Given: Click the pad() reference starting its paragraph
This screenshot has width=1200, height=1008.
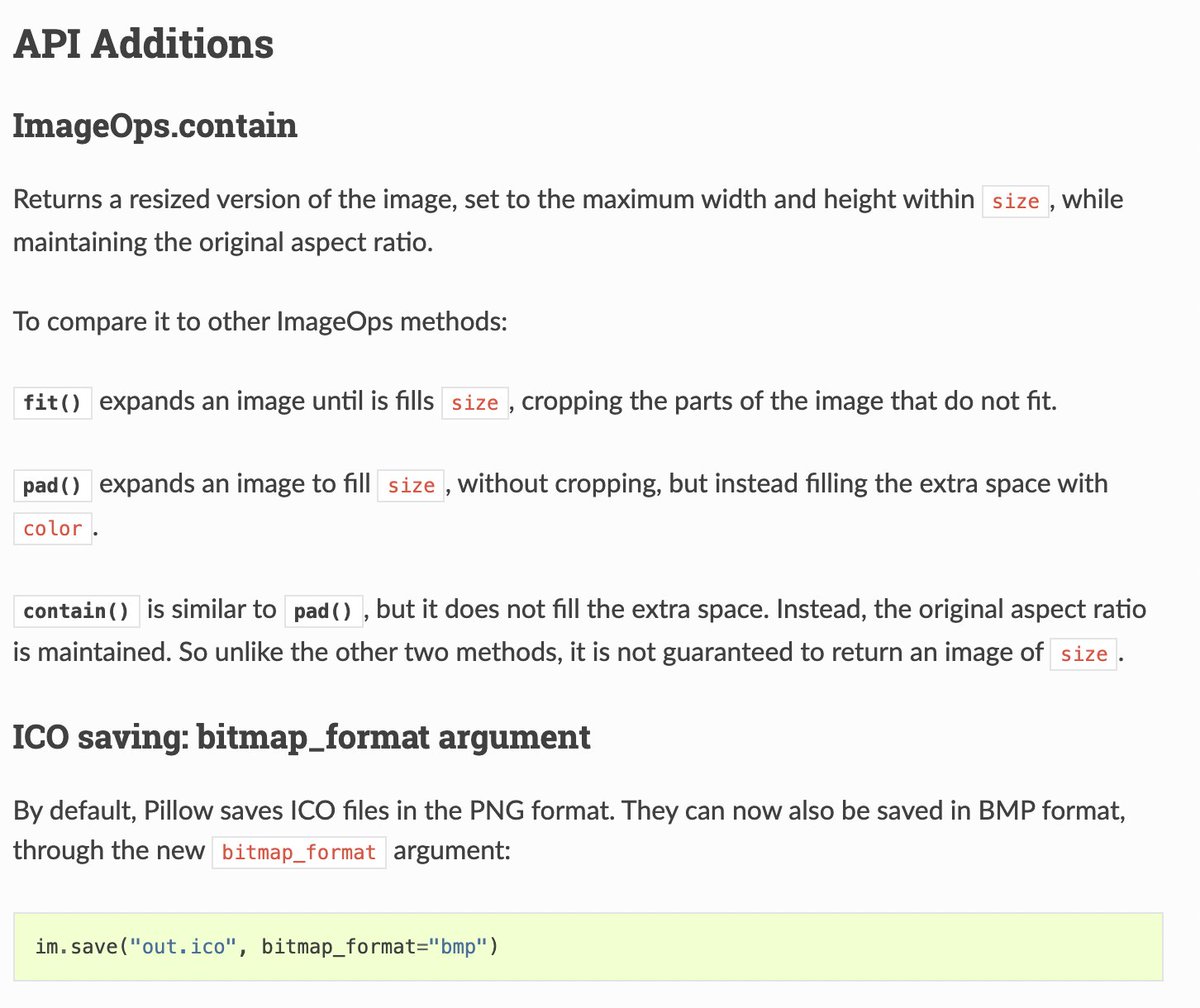Looking at the screenshot, I should pyautogui.click(x=53, y=487).
